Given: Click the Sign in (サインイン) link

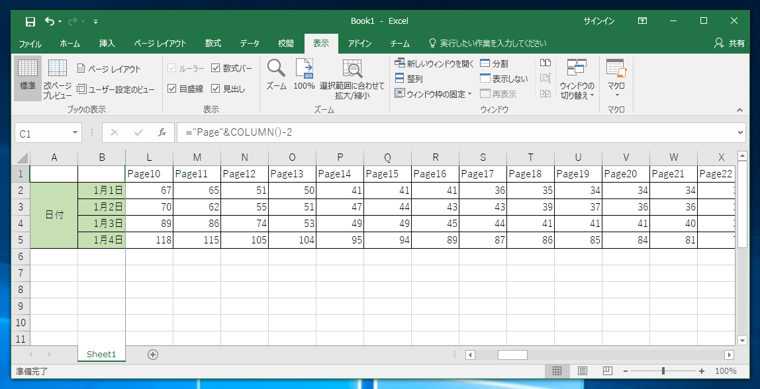Looking at the screenshot, I should [x=599, y=21].
